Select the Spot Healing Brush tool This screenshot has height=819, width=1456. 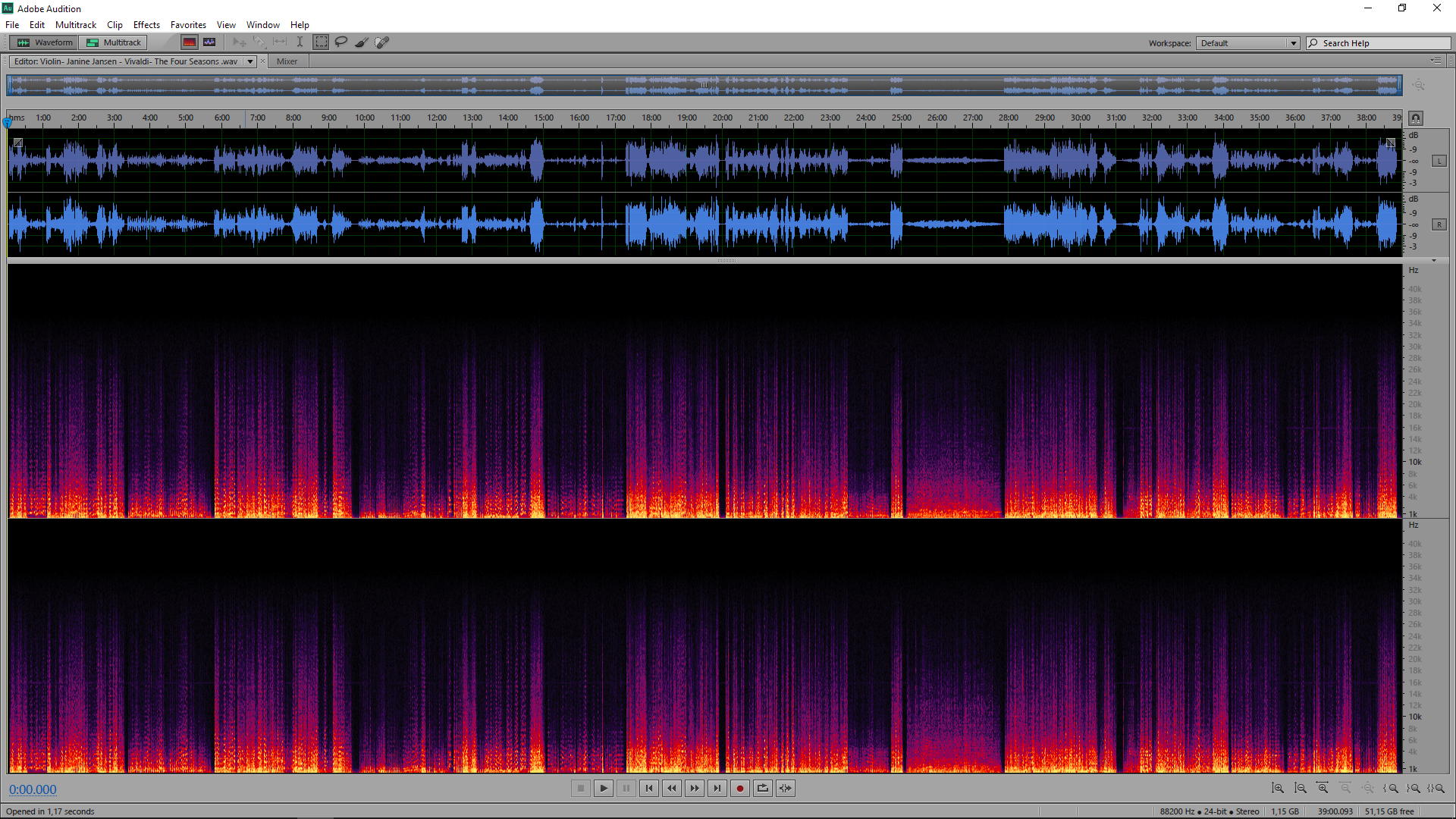382,42
